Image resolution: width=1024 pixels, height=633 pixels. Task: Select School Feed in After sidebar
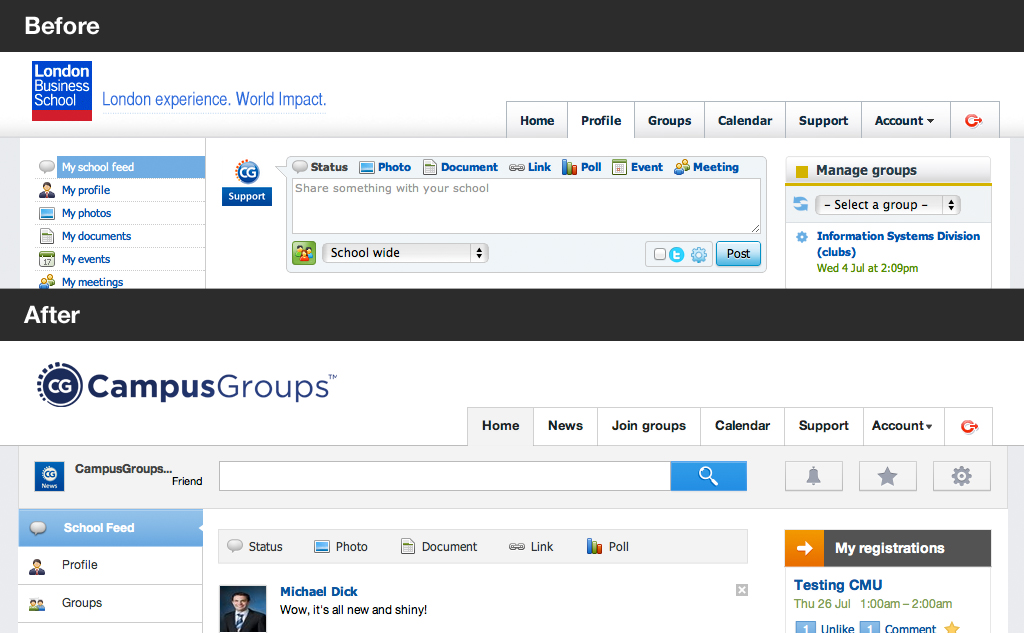111,528
